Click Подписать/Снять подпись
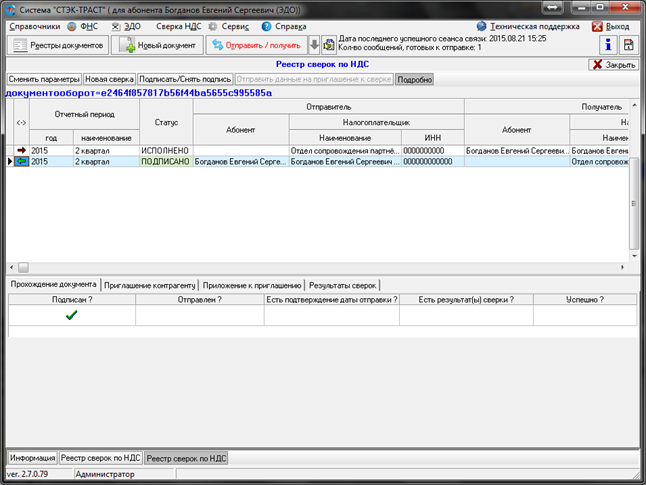This screenshot has height=485, width=646. tap(185, 79)
